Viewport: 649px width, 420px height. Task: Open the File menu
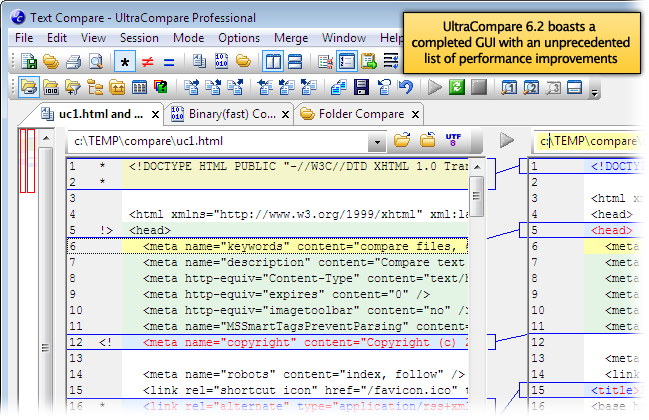pyautogui.click(x=24, y=38)
